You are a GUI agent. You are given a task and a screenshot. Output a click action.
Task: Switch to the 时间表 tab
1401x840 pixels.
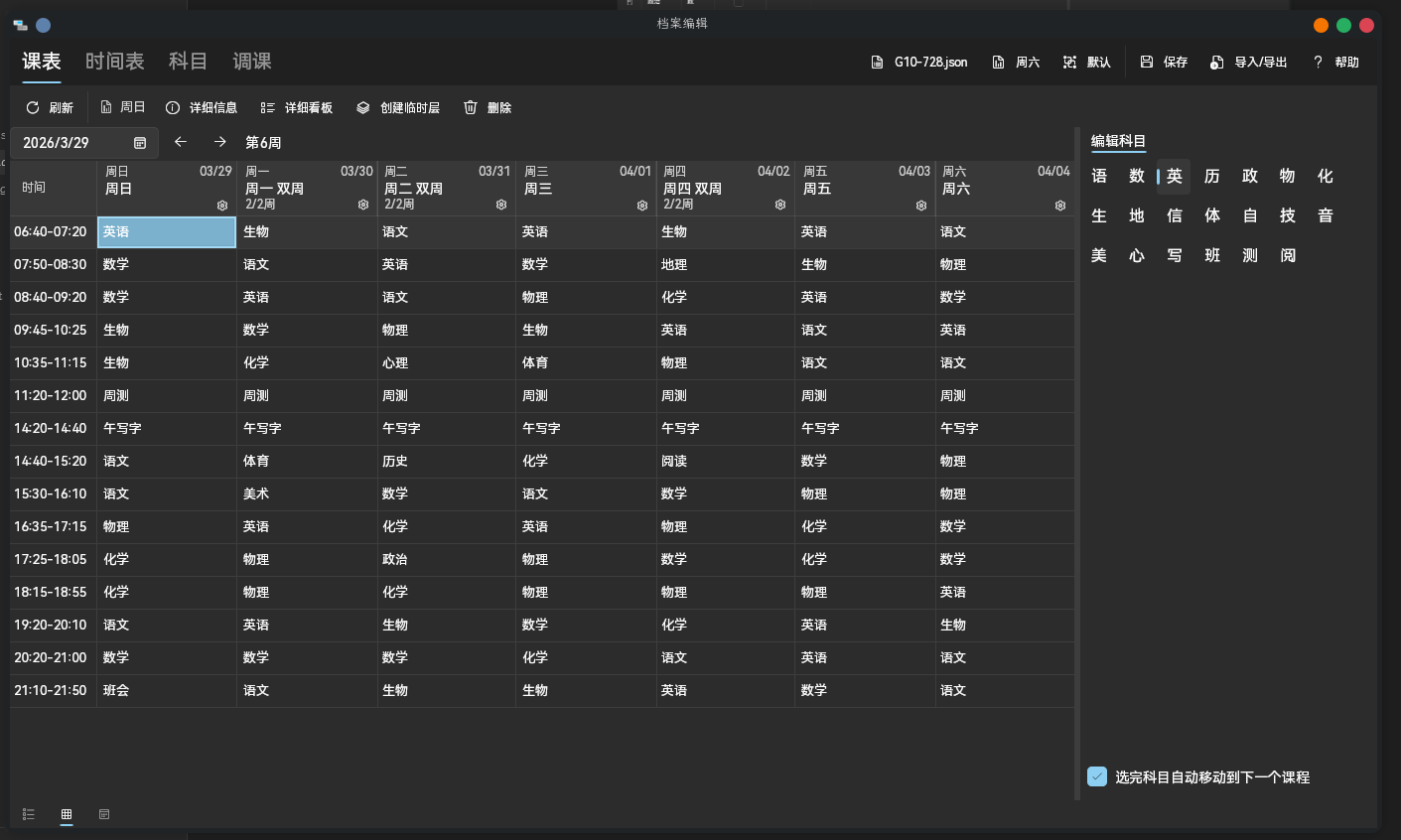tap(114, 62)
